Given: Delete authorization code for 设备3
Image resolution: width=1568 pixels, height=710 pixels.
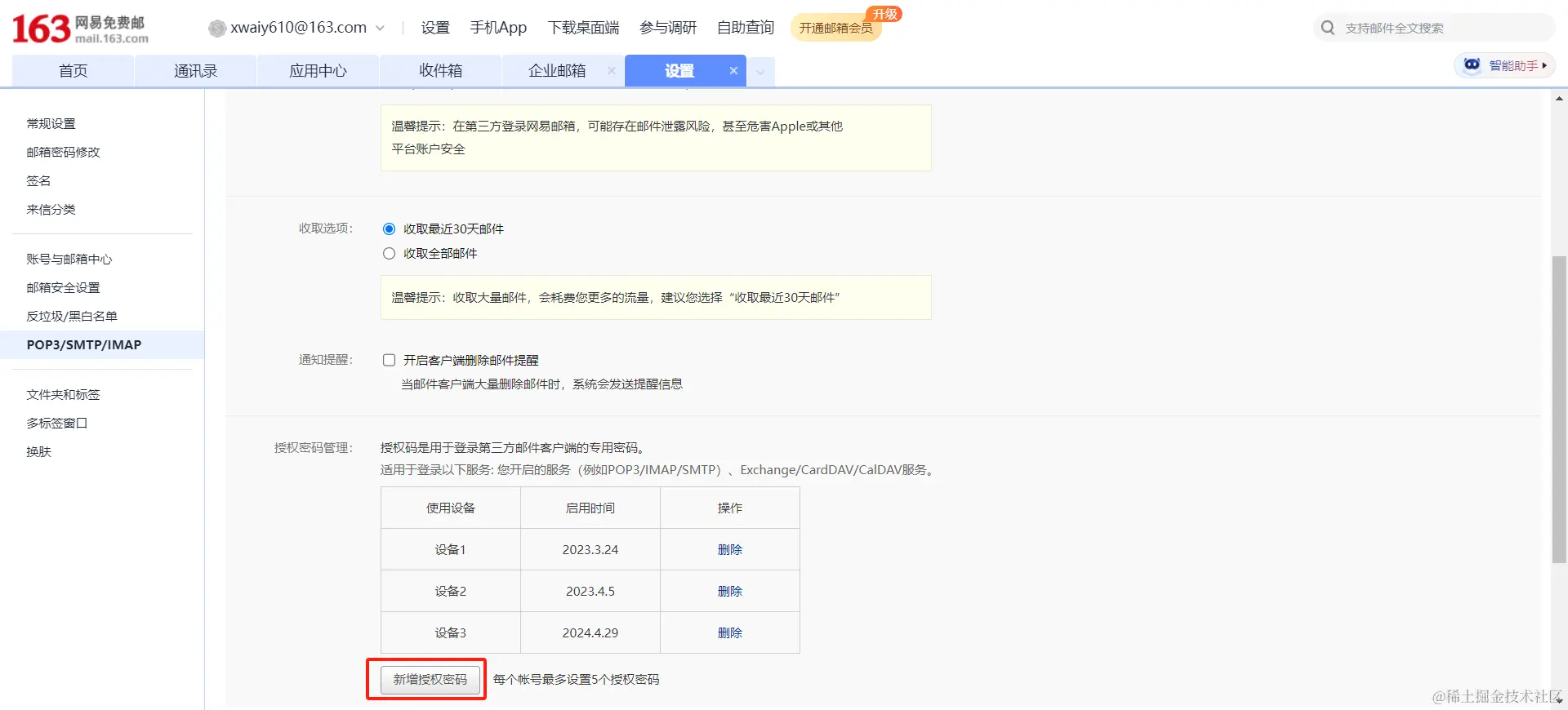Looking at the screenshot, I should point(730,632).
